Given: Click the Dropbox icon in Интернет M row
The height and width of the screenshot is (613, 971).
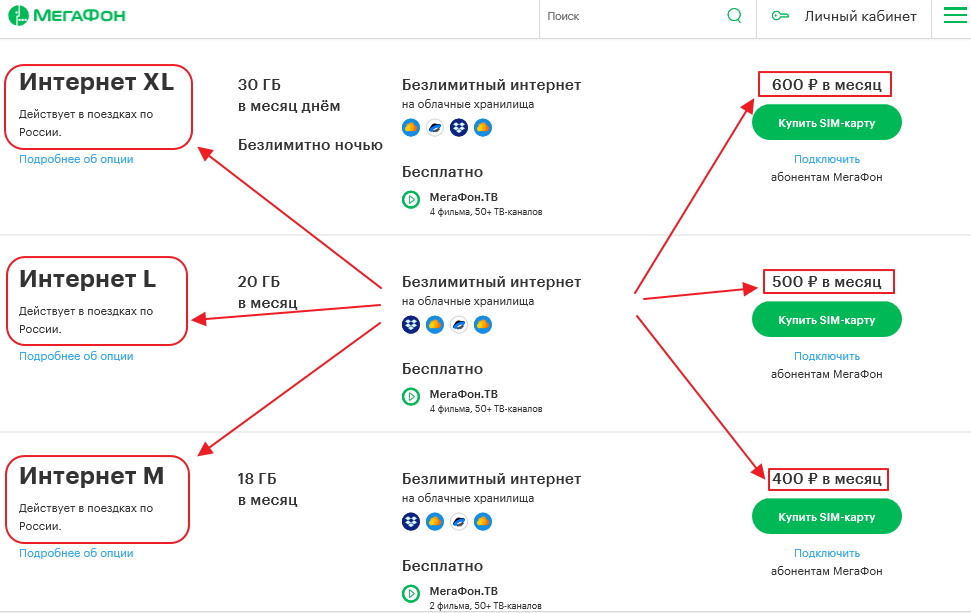Looking at the screenshot, I should tap(411, 521).
